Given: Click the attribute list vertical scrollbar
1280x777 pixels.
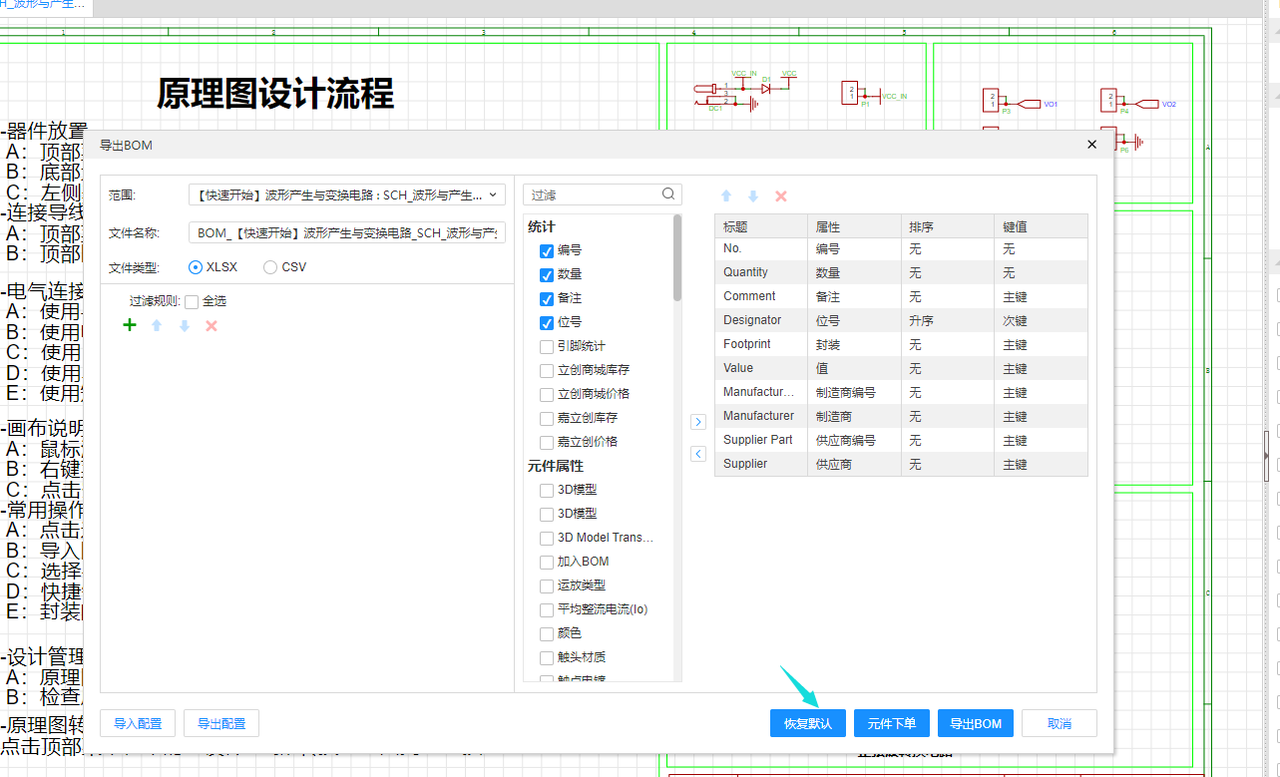Looking at the screenshot, I should (x=678, y=258).
